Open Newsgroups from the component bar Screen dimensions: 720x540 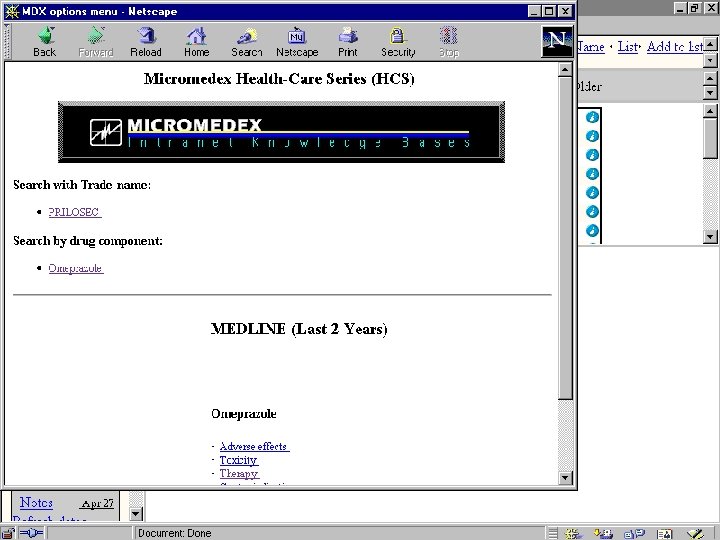634,534
